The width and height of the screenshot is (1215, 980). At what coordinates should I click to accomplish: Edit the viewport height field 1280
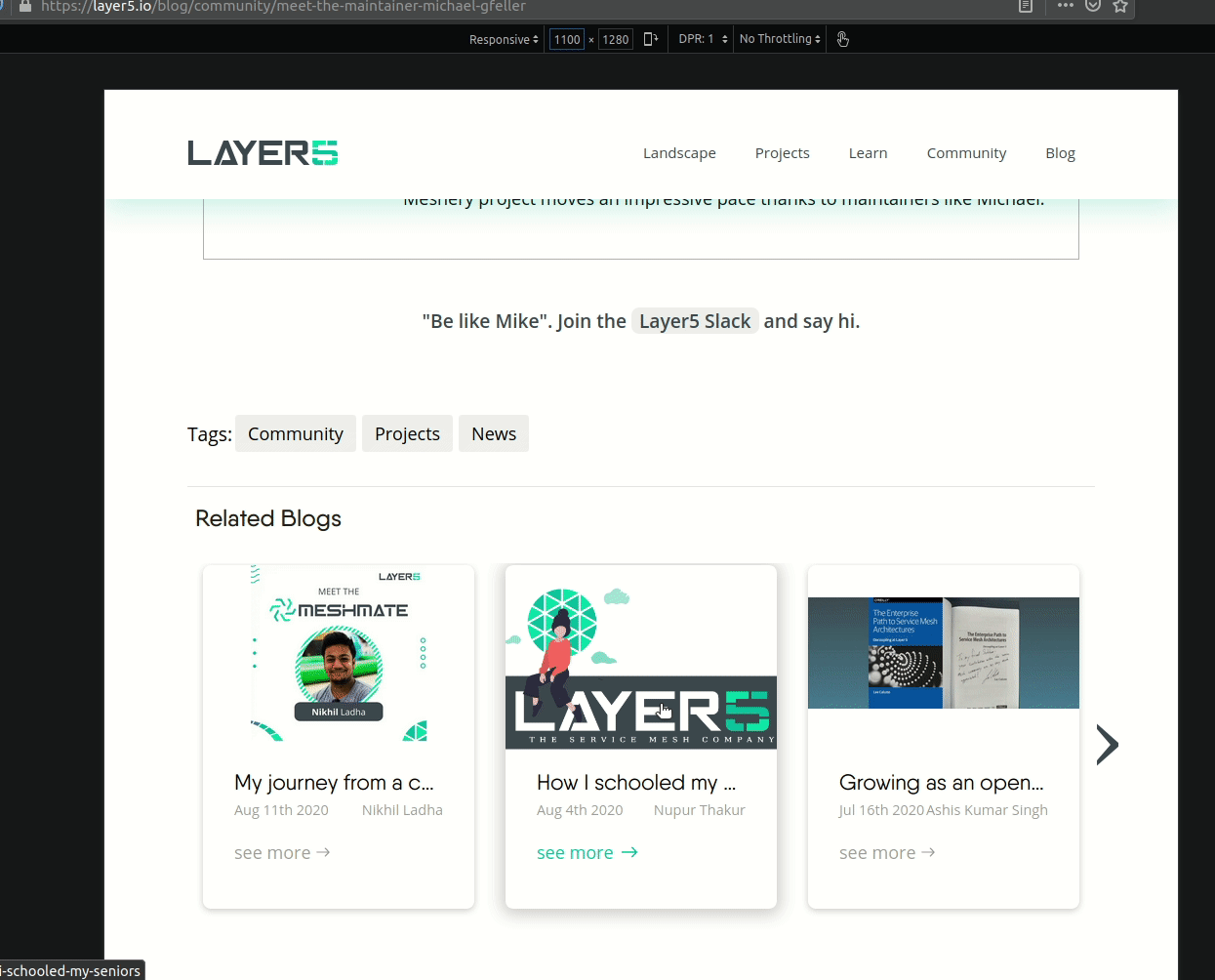(615, 39)
